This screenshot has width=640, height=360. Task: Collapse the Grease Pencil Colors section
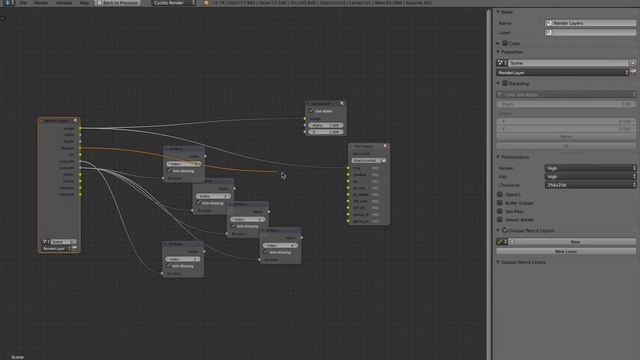498,262
